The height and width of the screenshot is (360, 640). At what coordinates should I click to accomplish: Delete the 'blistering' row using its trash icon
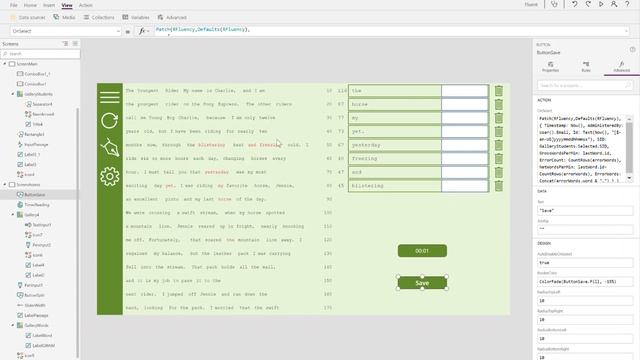[499, 186]
